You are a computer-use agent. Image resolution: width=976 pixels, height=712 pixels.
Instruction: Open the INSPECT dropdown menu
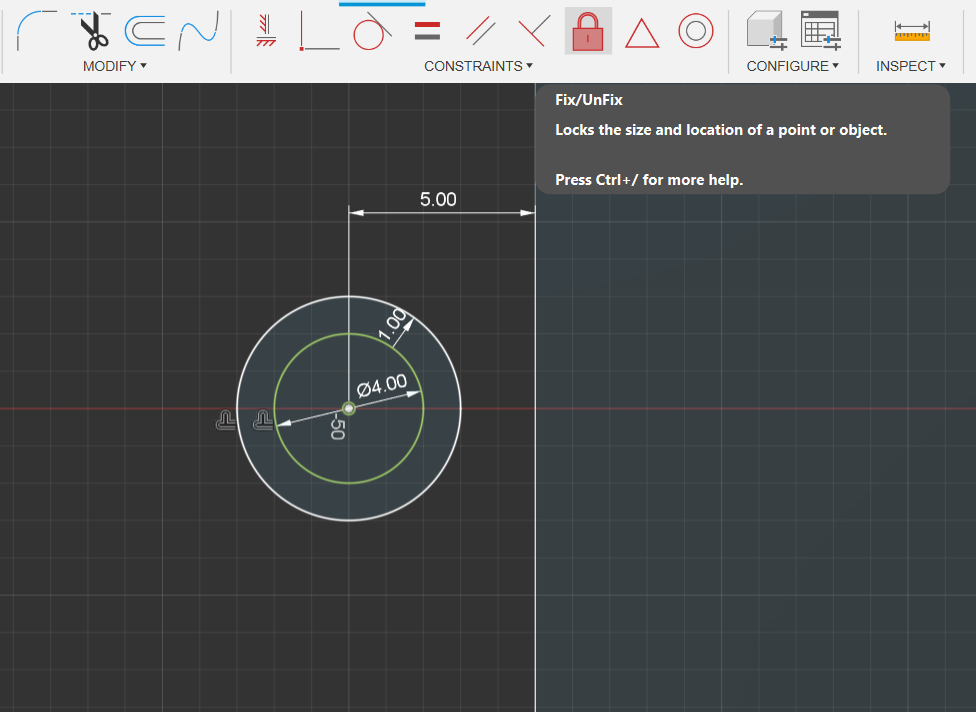[911, 66]
